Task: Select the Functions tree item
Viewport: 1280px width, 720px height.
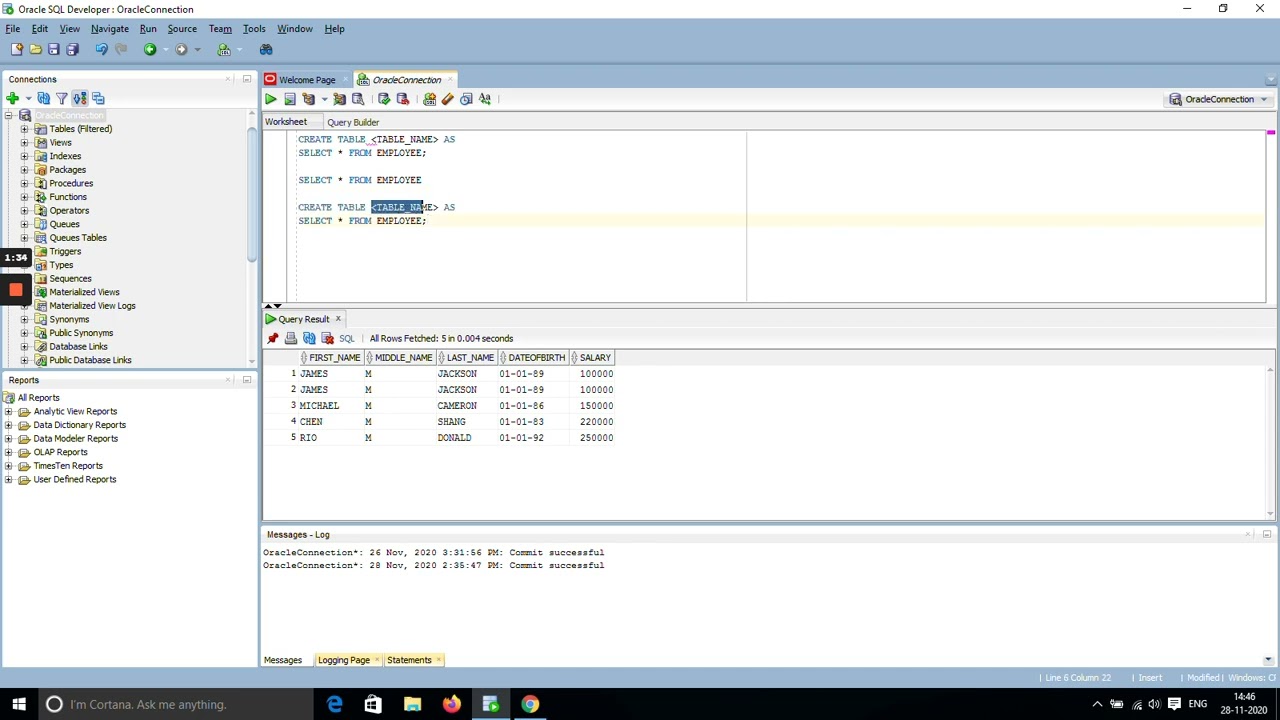Action: click(x=68, y=197)
